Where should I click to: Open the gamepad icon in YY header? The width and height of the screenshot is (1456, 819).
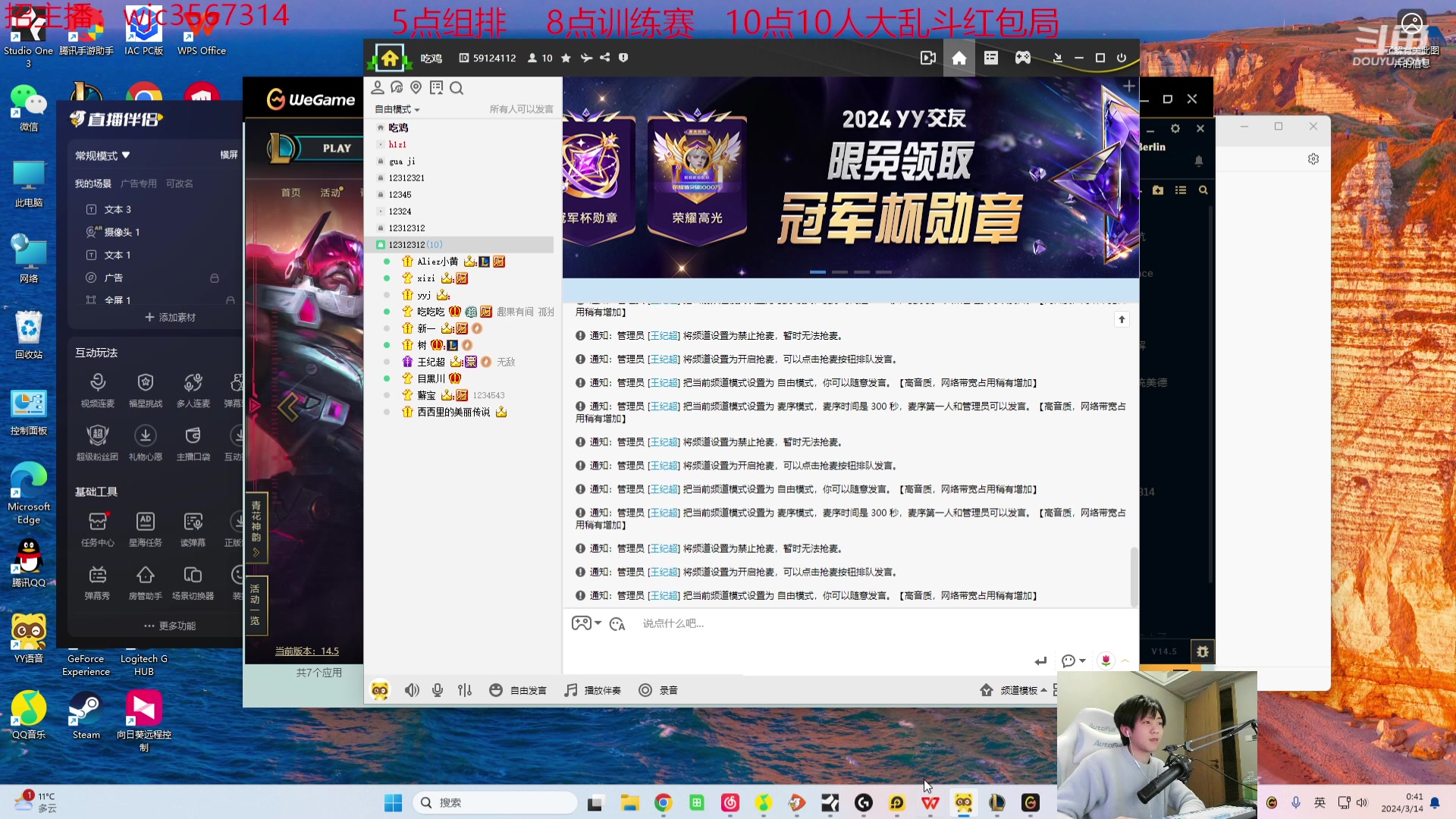1023,58
